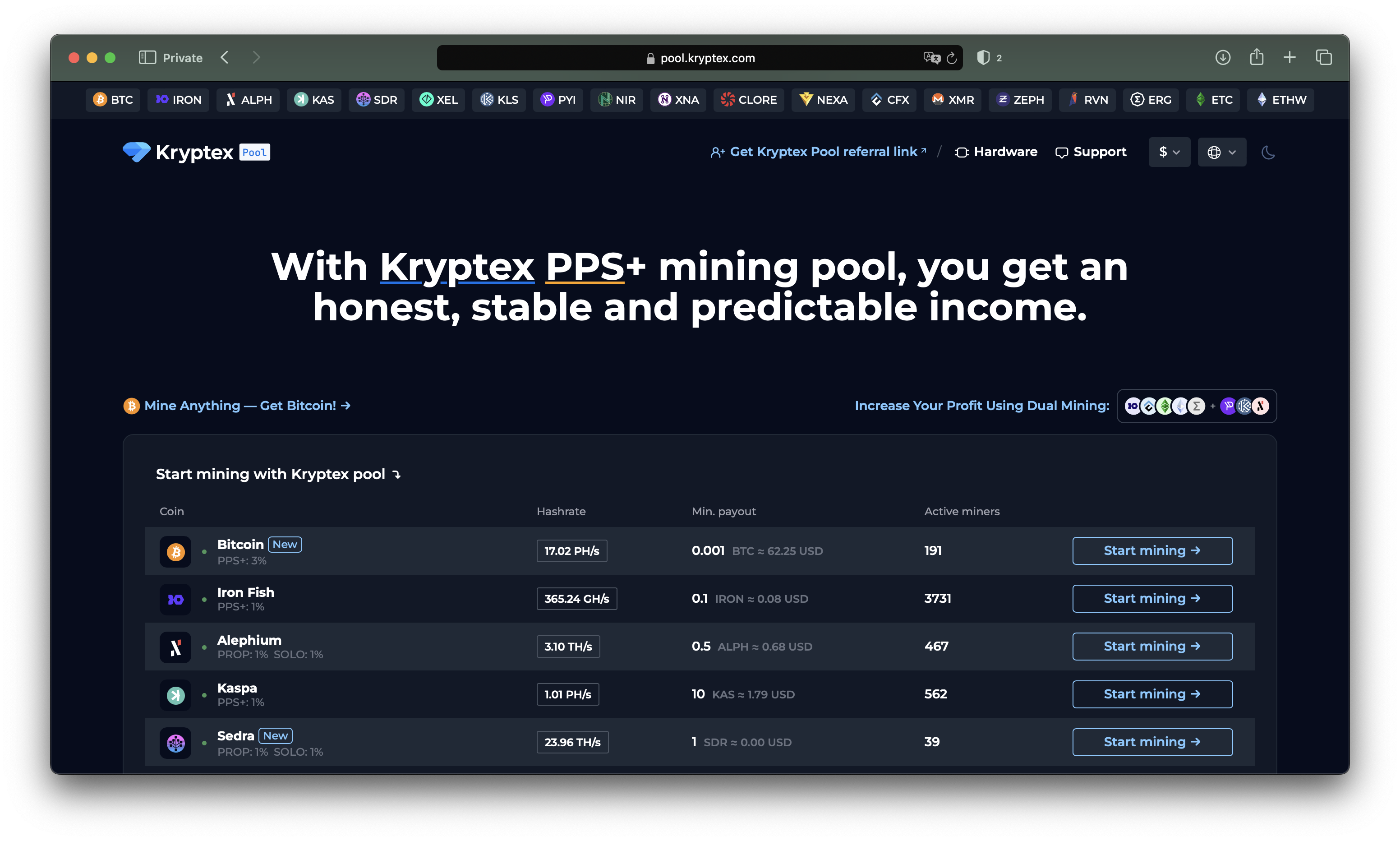Click the Sedra coin name
1400x841 pixels.
[x=235, y=735]
